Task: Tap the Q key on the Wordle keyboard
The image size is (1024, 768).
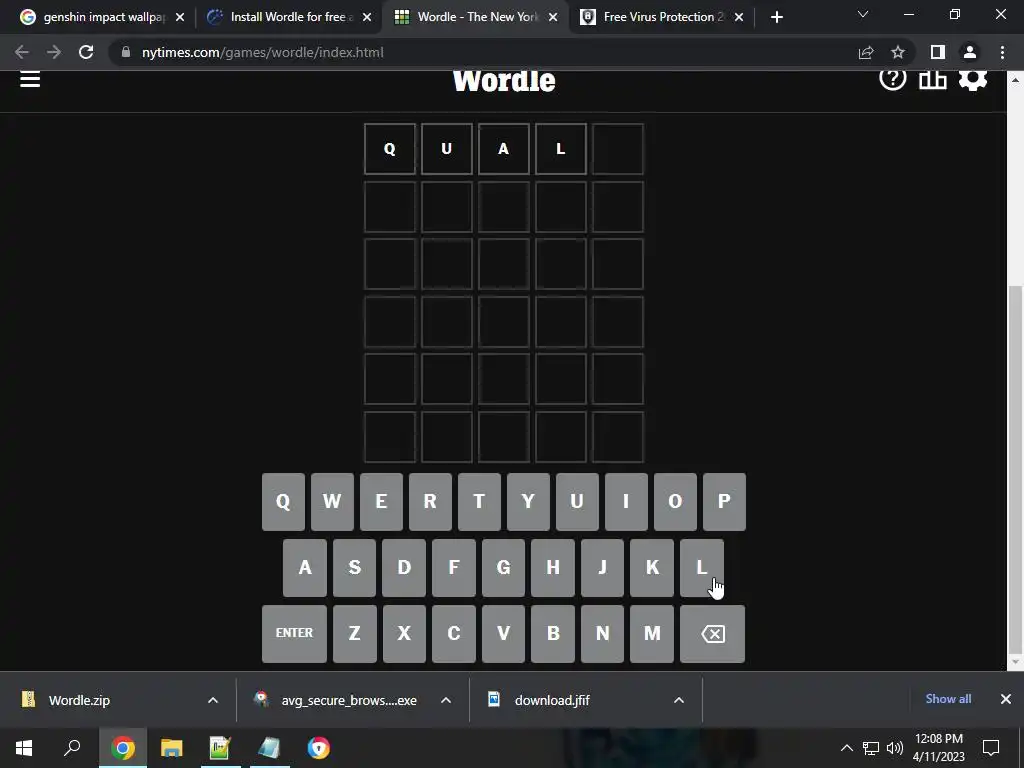Action: (x=283, y=502)
